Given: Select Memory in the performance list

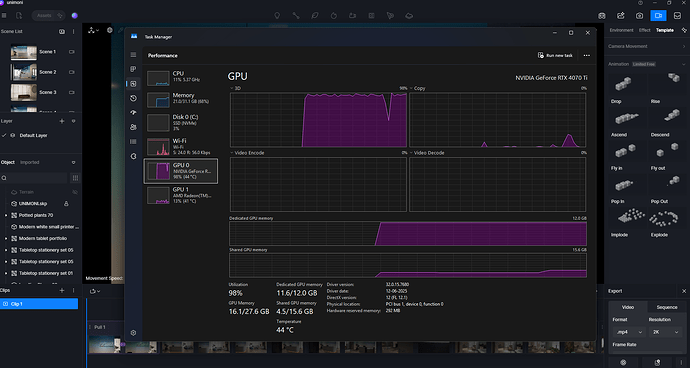Looking at the screenshot, I should 180,99.
